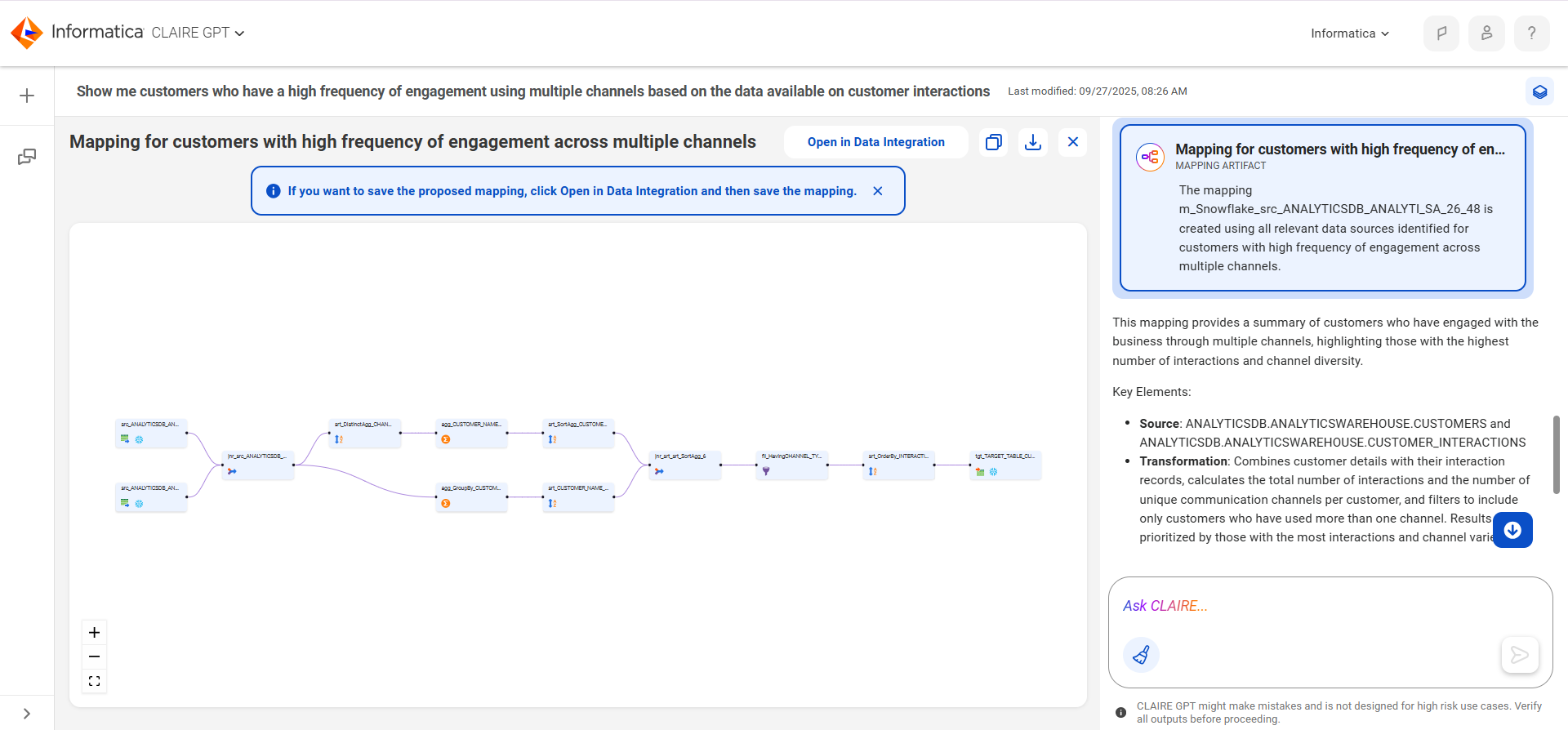The height and width of the screenshot is (730, 1568).
Task: Click the mapping artifact icon in the card
Action: tap(1150, 157)
